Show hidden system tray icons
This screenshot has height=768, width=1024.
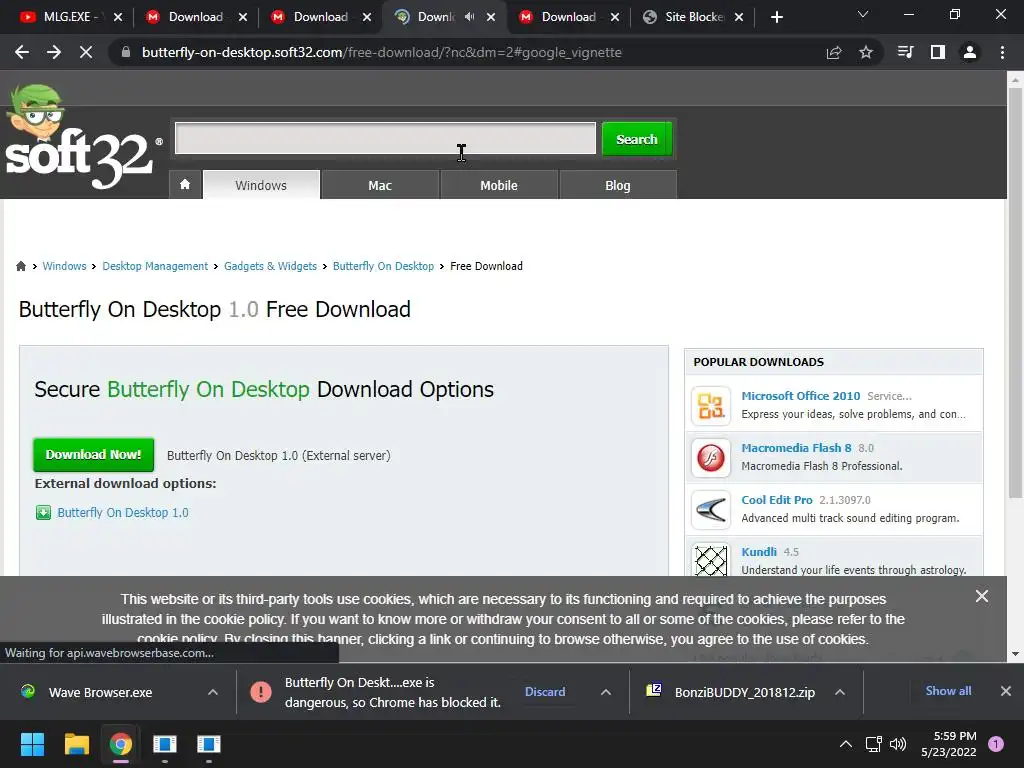(845, 744)
